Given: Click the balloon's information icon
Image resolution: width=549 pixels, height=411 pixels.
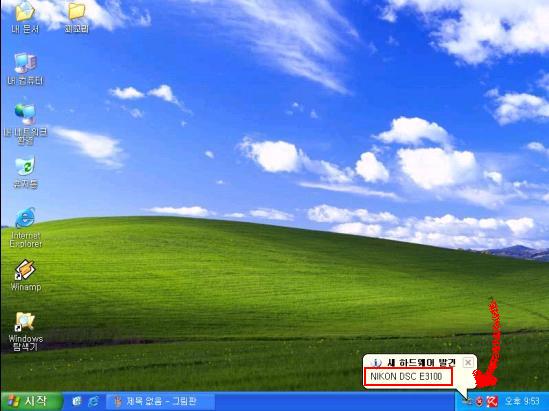Looking at the screenshot, I should coord(376,363).
